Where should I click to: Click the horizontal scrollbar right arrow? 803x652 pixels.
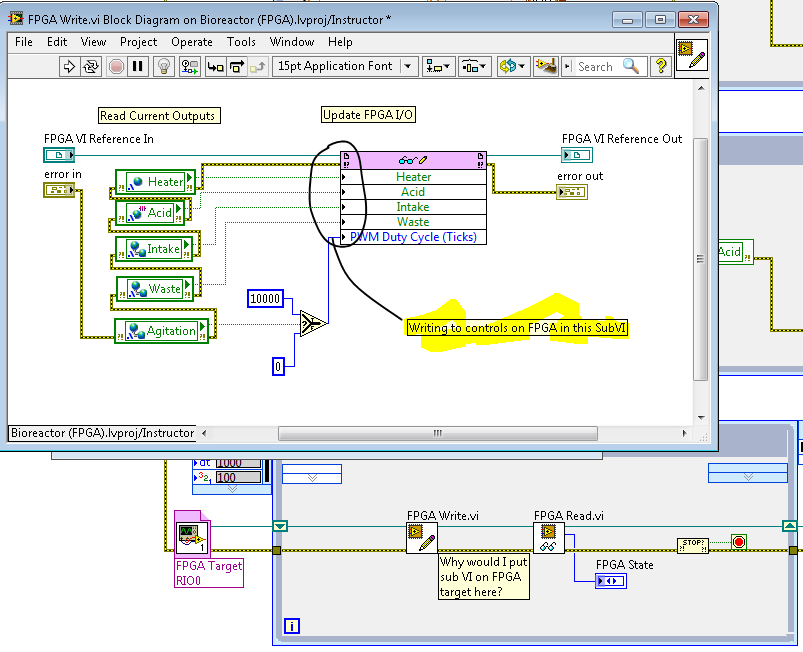[685, 433]
